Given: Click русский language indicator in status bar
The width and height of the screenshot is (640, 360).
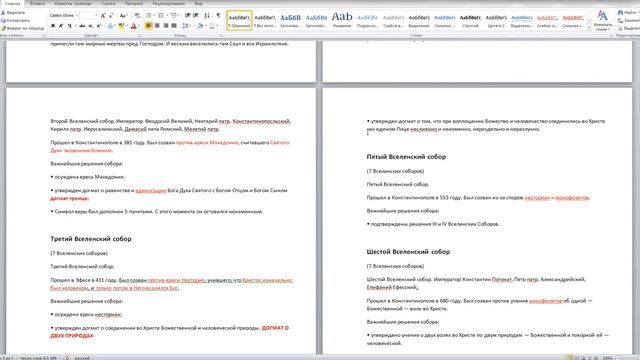Looking at the screenshot, I should [x=82, y=358].
